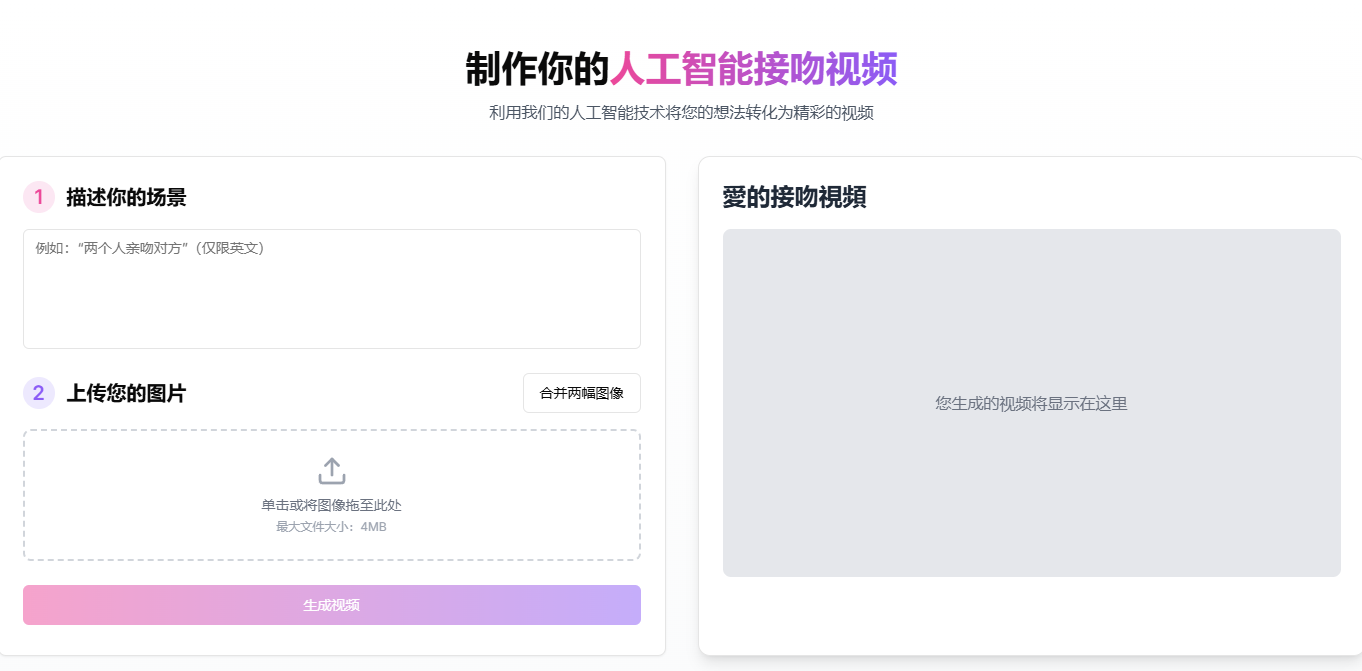The width and height of the screenshot is (1362, 671).
Task: Click the upload arrow icon
Action: (x=331, y=471)
